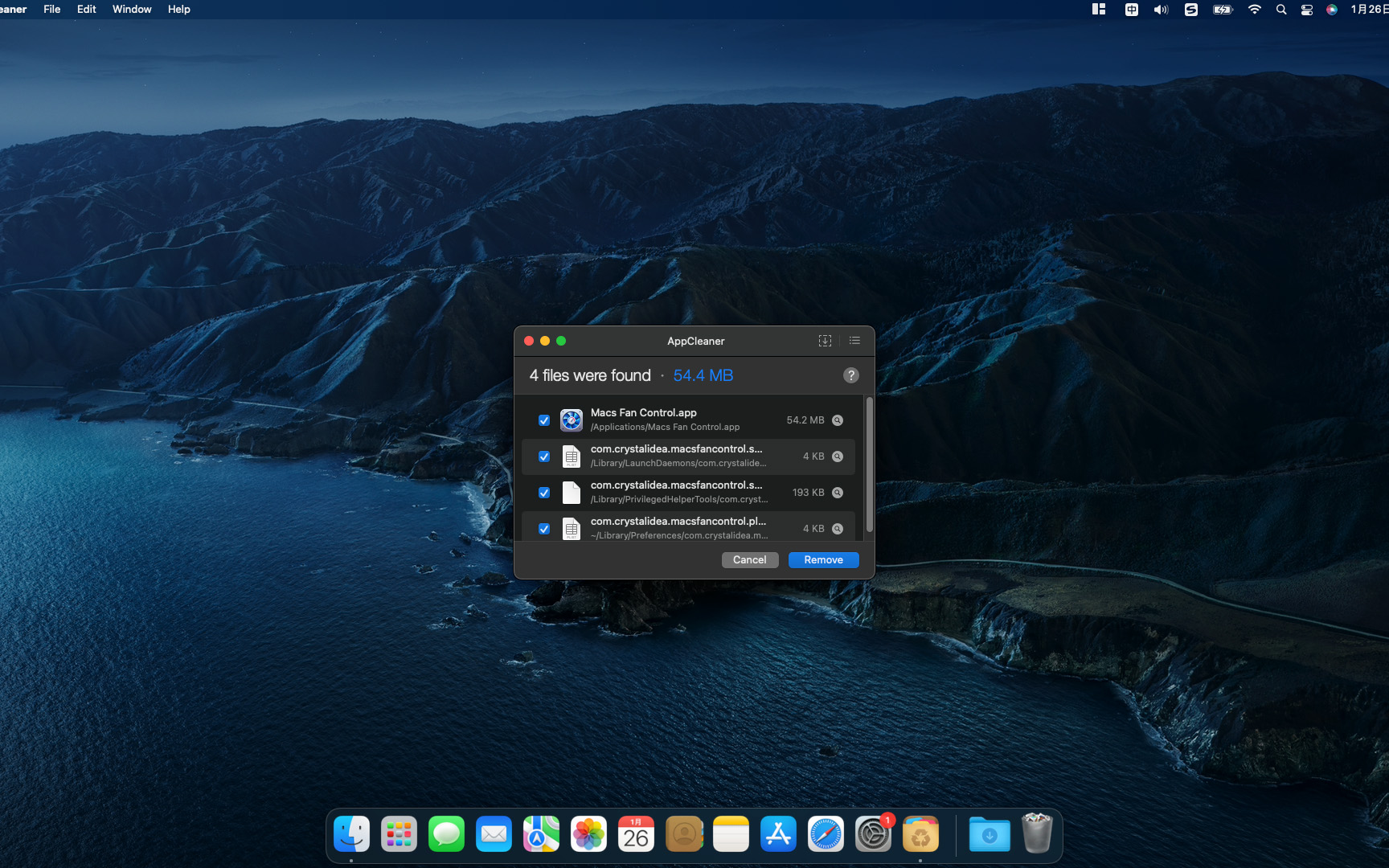1389x868 pixels.
Task: Open Maps from the Dock
Action: (542, 834)
